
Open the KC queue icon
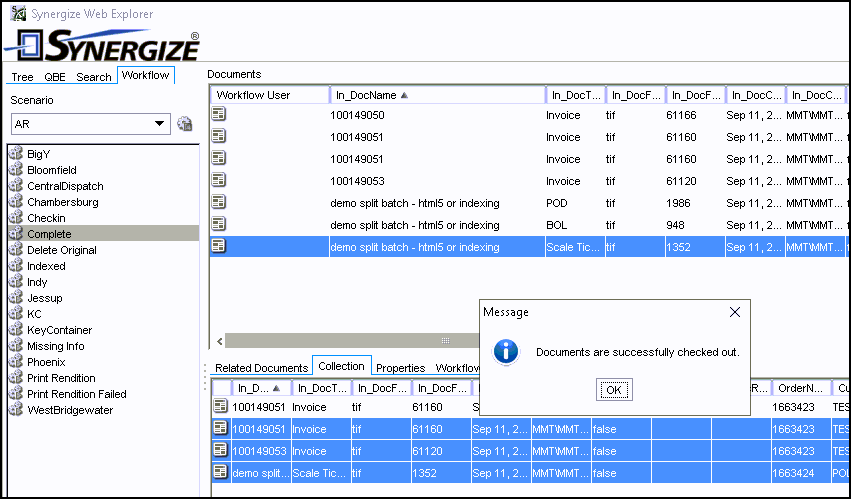click(x=16, y=314)
